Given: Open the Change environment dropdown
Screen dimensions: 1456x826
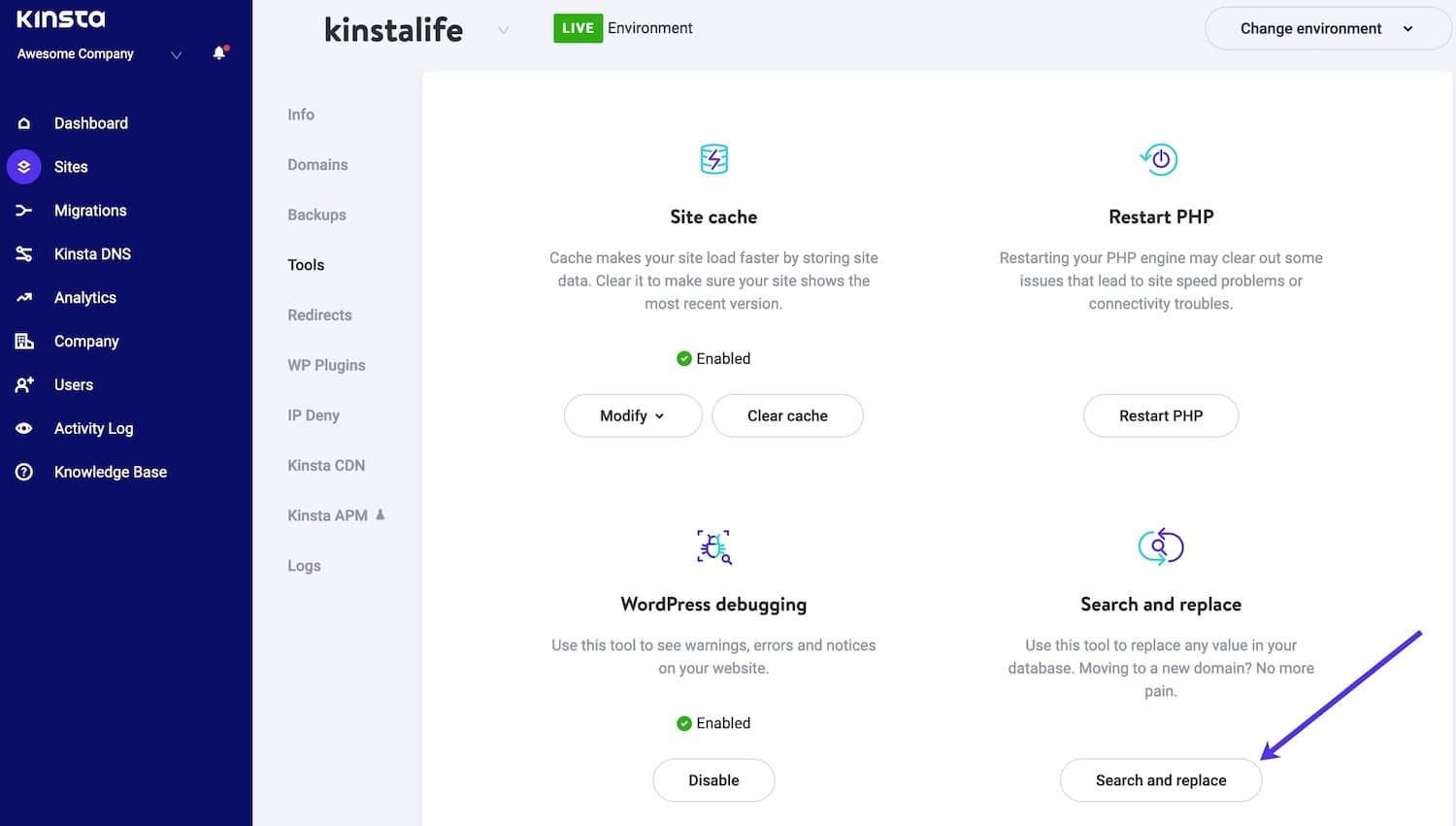Looking at the screenshot, I should pyautogui.click(x=1327, y=28).
